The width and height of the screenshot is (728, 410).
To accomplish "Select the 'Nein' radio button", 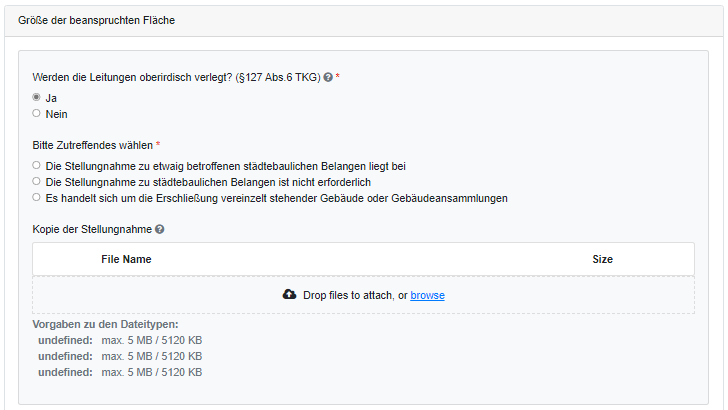I will (x=37, y=114).
